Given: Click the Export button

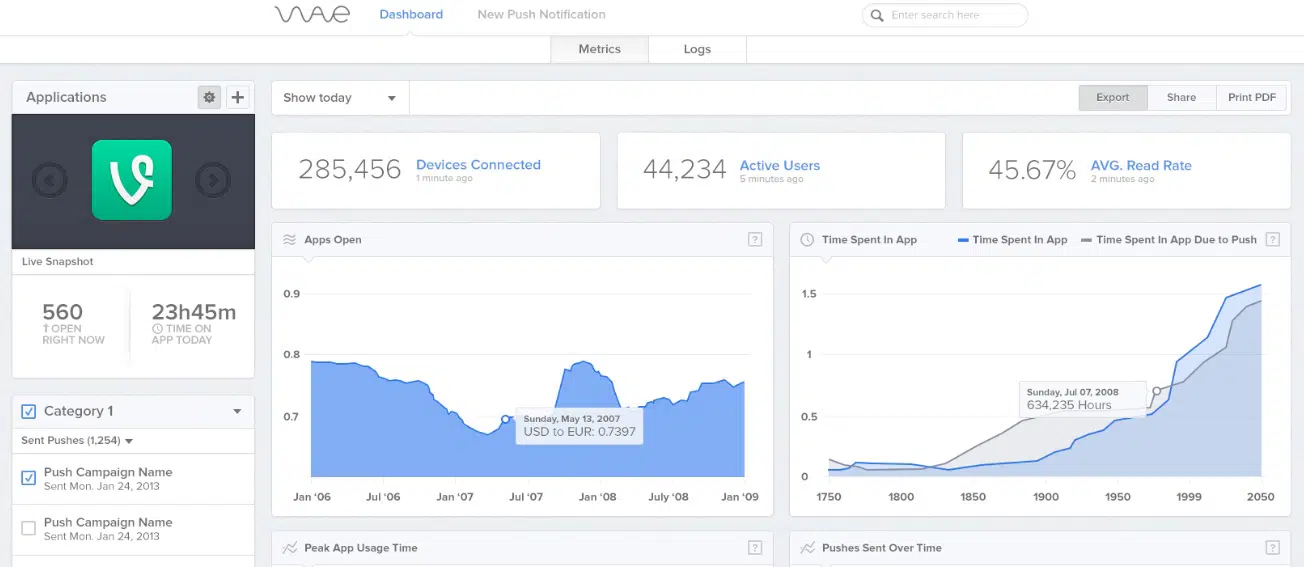Looking at the screenshot, I should pyautogui.click(x=1112, y=97).
